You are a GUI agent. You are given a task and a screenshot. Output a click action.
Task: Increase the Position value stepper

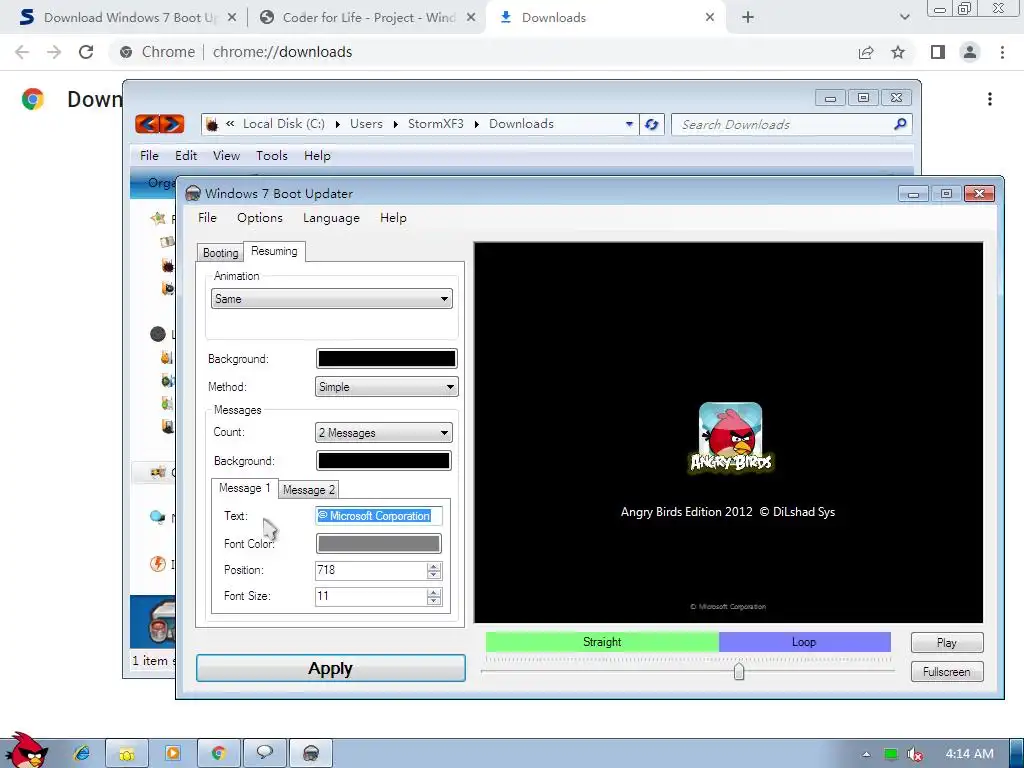(434, 566)
